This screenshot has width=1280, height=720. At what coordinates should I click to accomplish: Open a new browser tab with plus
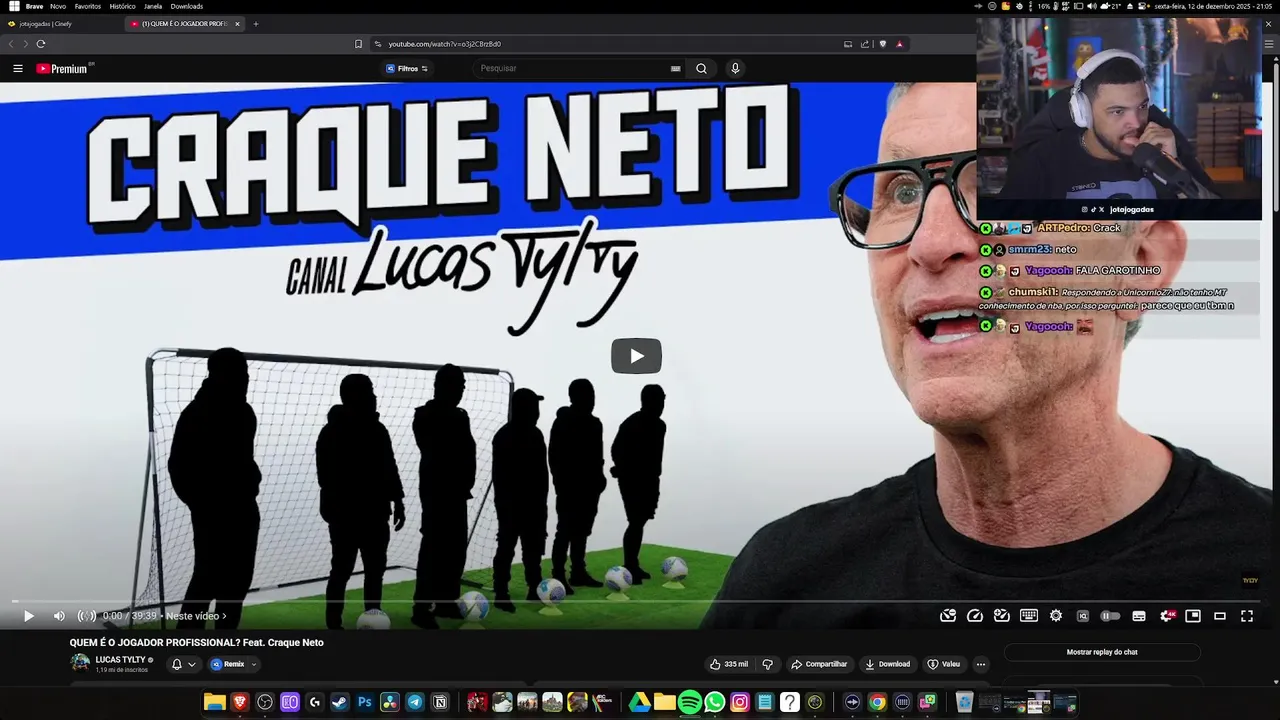click(x=255, y=24)
